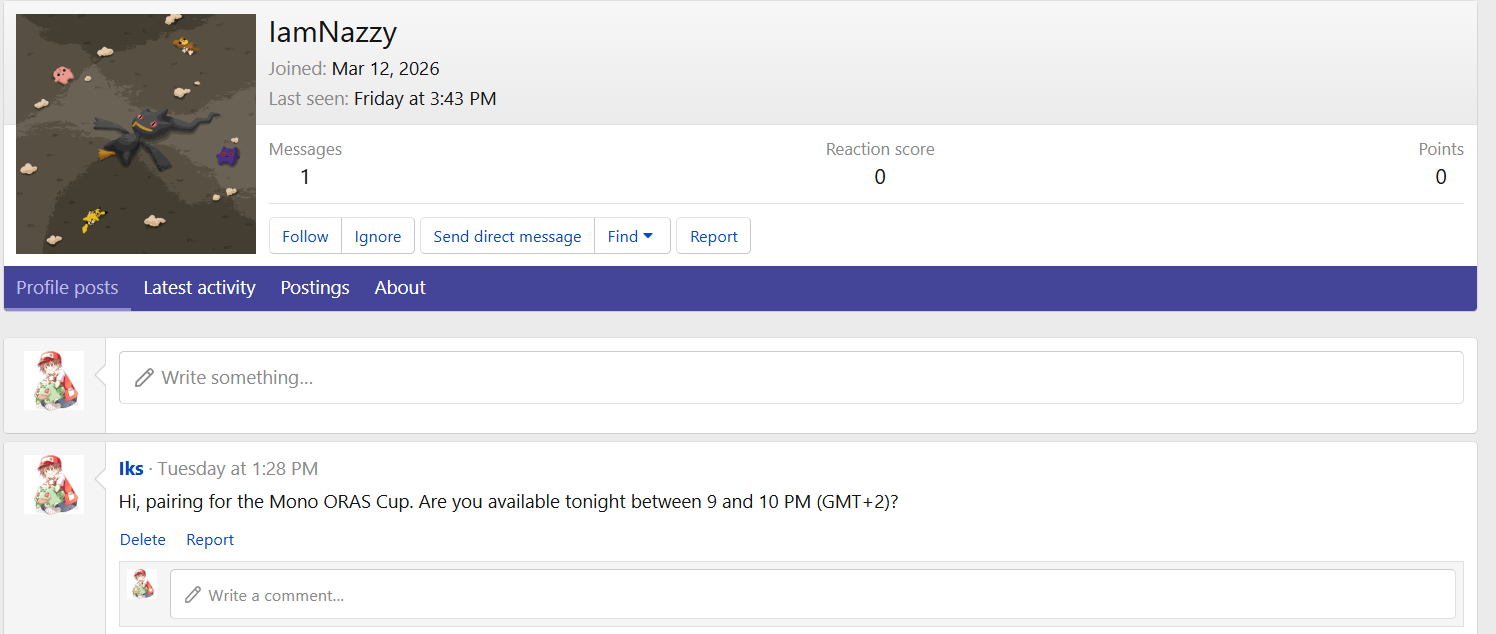The image size is (1496, 634).
Task: Send direct message to IamNazzy
Action: pyautogui.click(x=507, y=236)
